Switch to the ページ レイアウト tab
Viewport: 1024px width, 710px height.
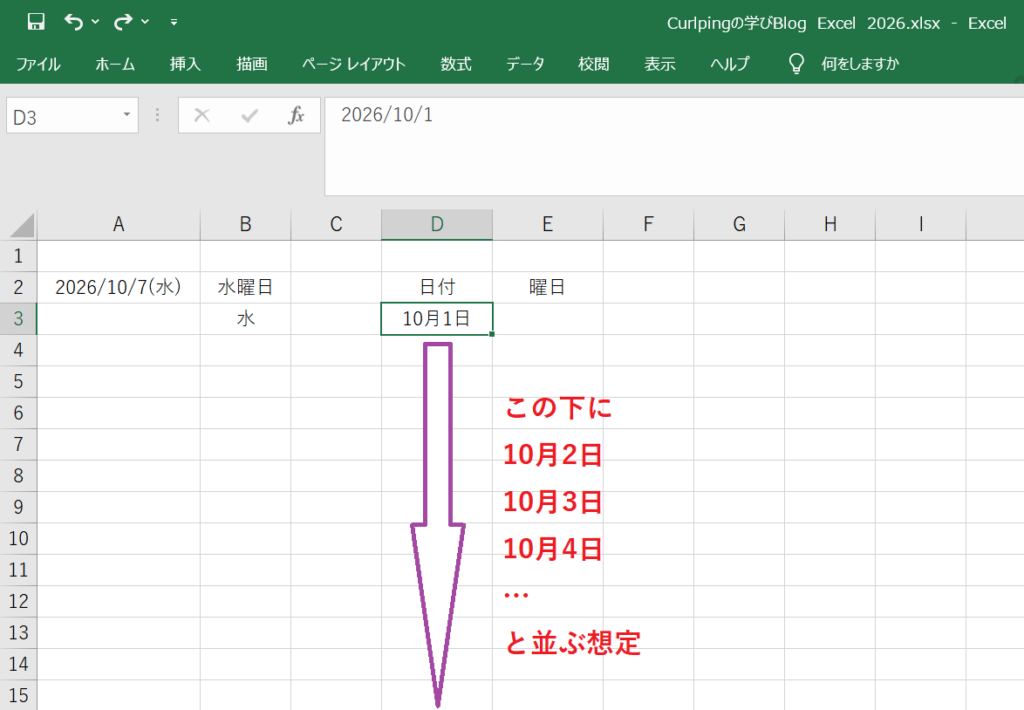[x=353, y=64]
